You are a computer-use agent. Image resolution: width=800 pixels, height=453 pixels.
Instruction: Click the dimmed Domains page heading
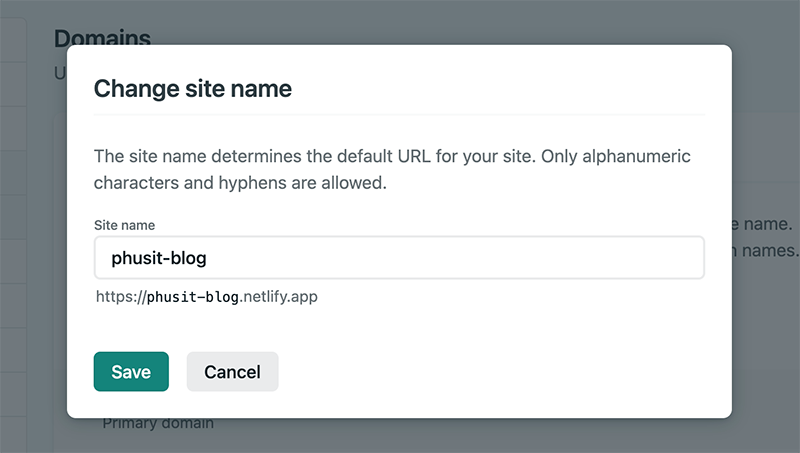coord(103,37)
